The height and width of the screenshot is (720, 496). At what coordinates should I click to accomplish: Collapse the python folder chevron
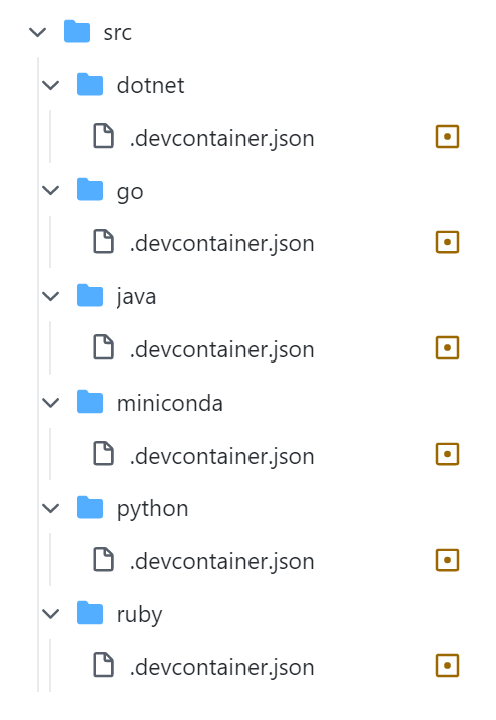tap(51, 508)
